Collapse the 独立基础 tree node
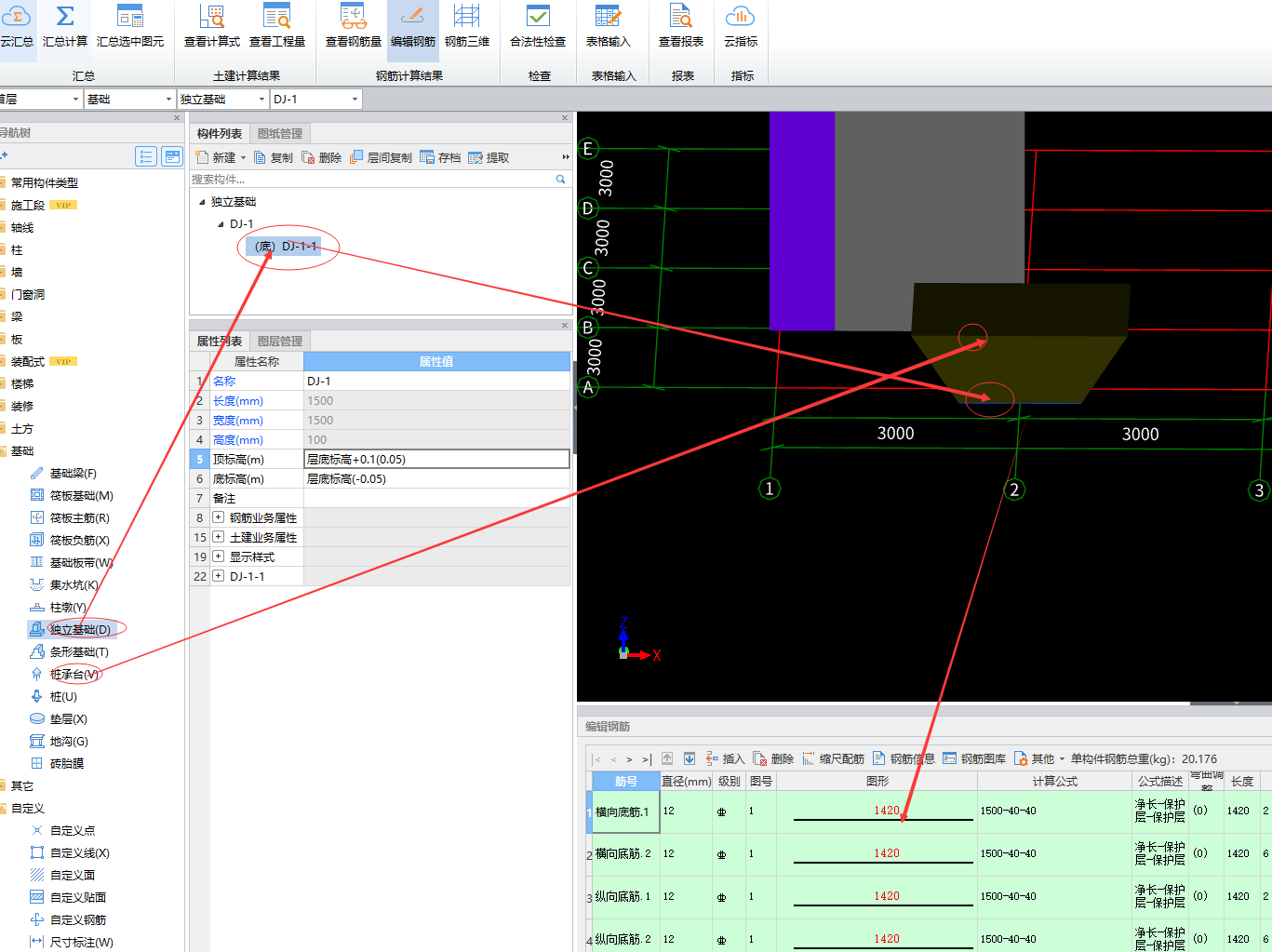1272x952 pixels. pyautogui.click(x=202, y=202)
